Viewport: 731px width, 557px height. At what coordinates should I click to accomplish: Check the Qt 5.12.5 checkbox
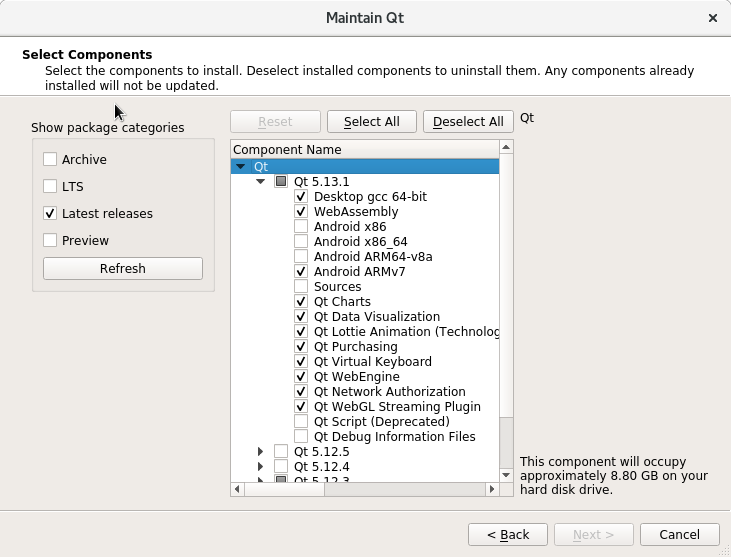pyautogui.click(x=281, y=451)
